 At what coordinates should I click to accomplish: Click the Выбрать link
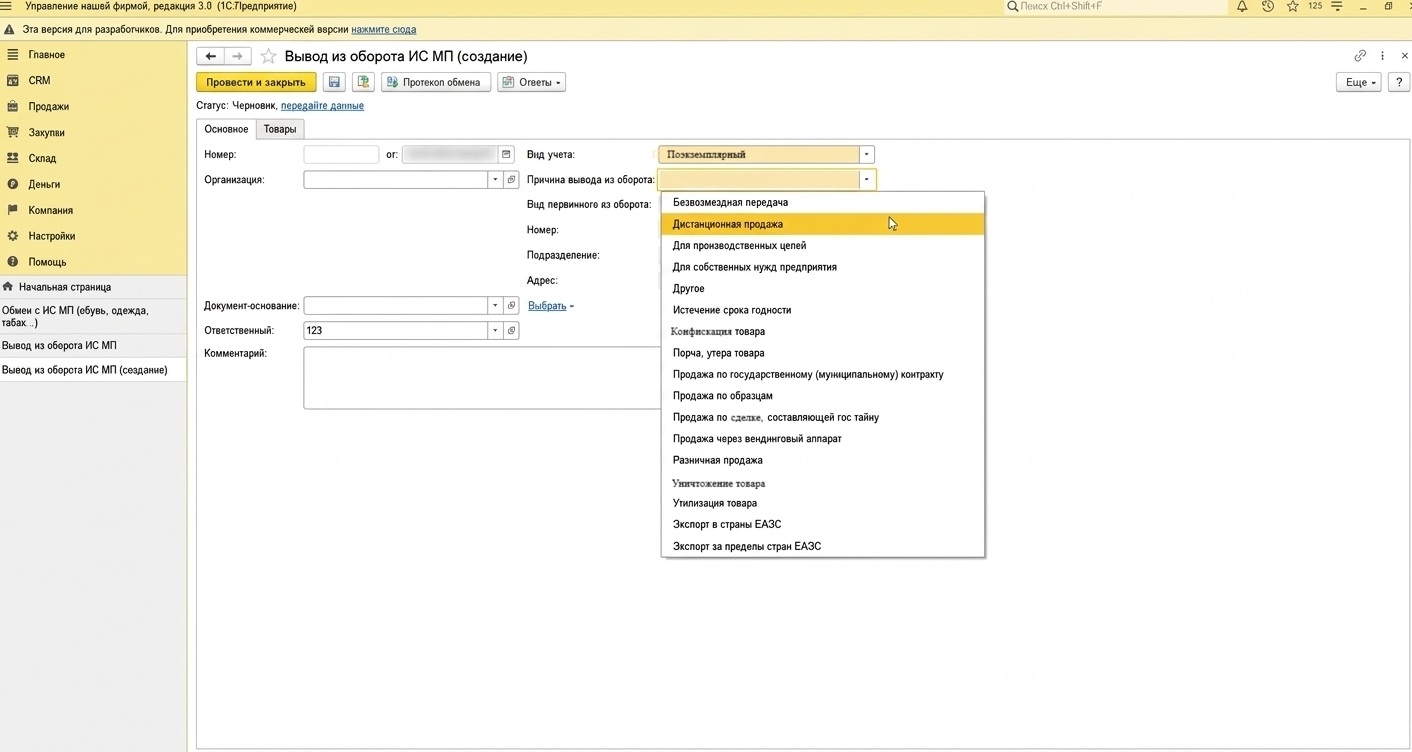pos(547,306)
